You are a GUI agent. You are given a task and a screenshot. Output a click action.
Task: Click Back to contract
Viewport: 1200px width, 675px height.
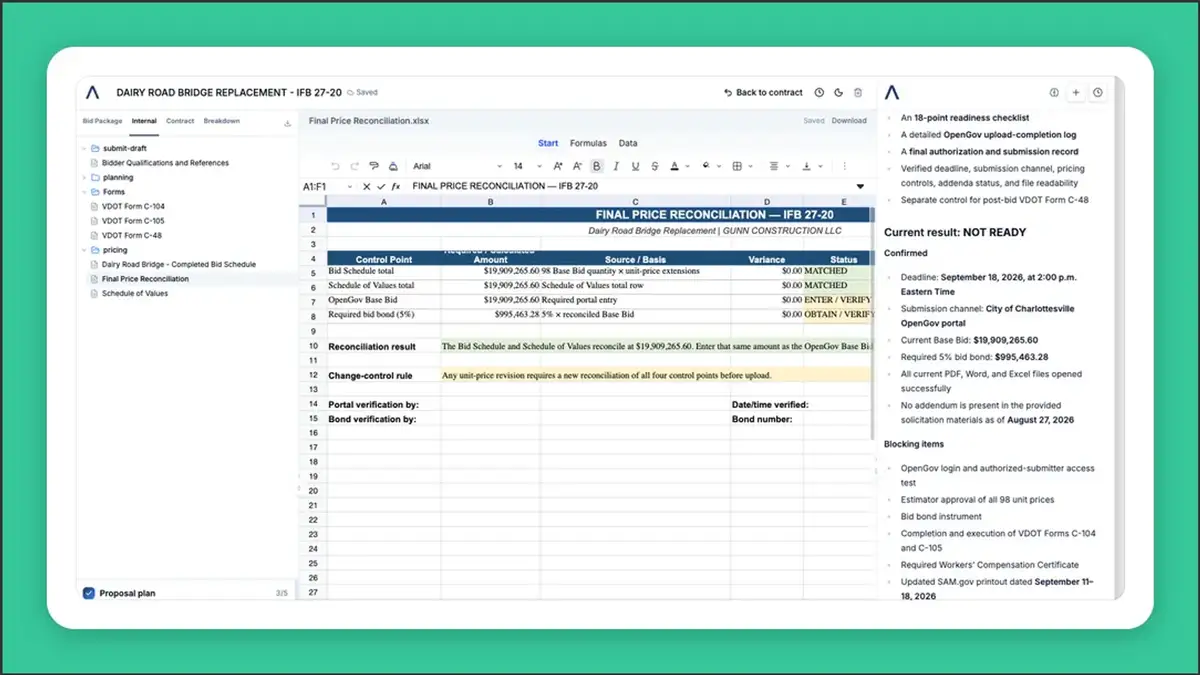click(764, 92)
